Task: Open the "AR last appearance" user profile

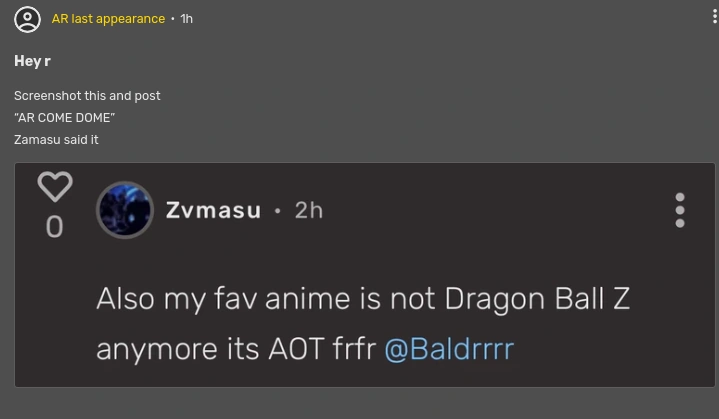Action: [108, 19]
